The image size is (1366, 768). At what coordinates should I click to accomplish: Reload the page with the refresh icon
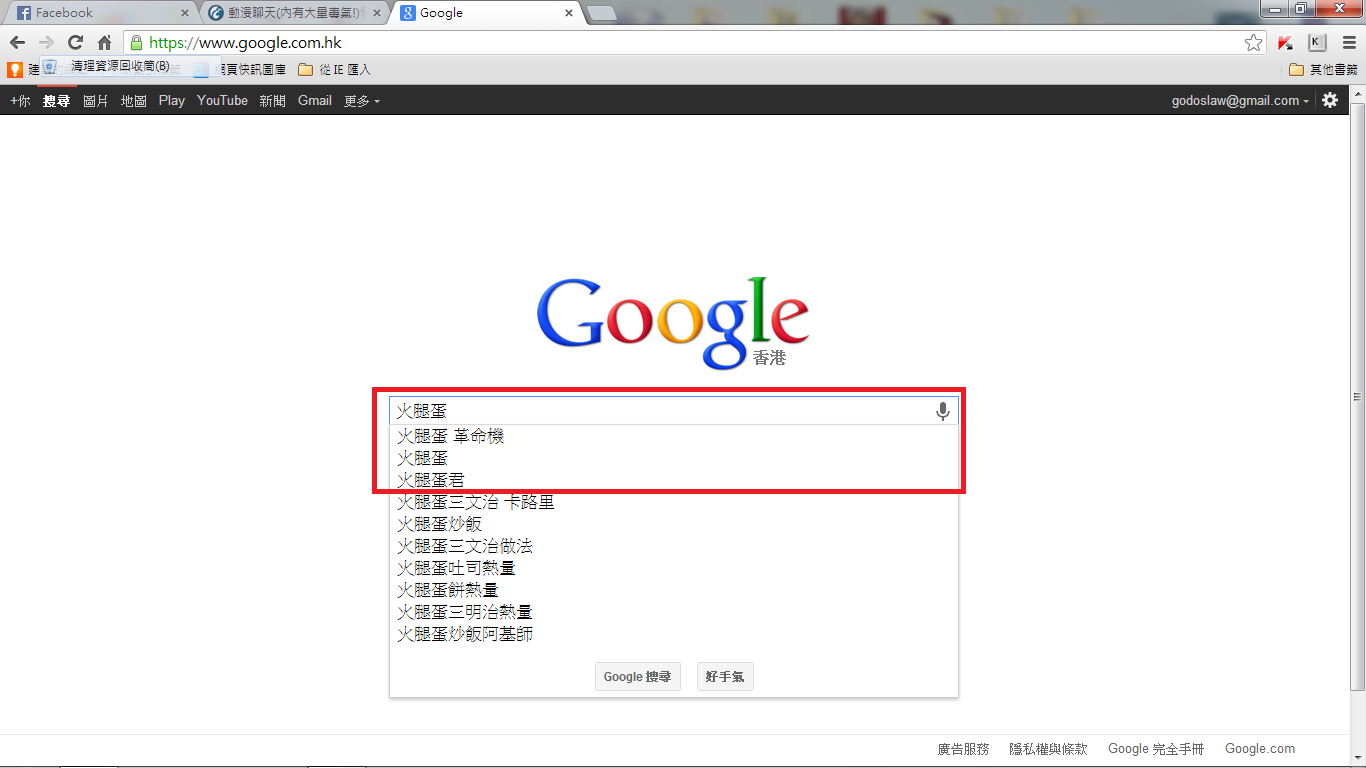[75, 42]
